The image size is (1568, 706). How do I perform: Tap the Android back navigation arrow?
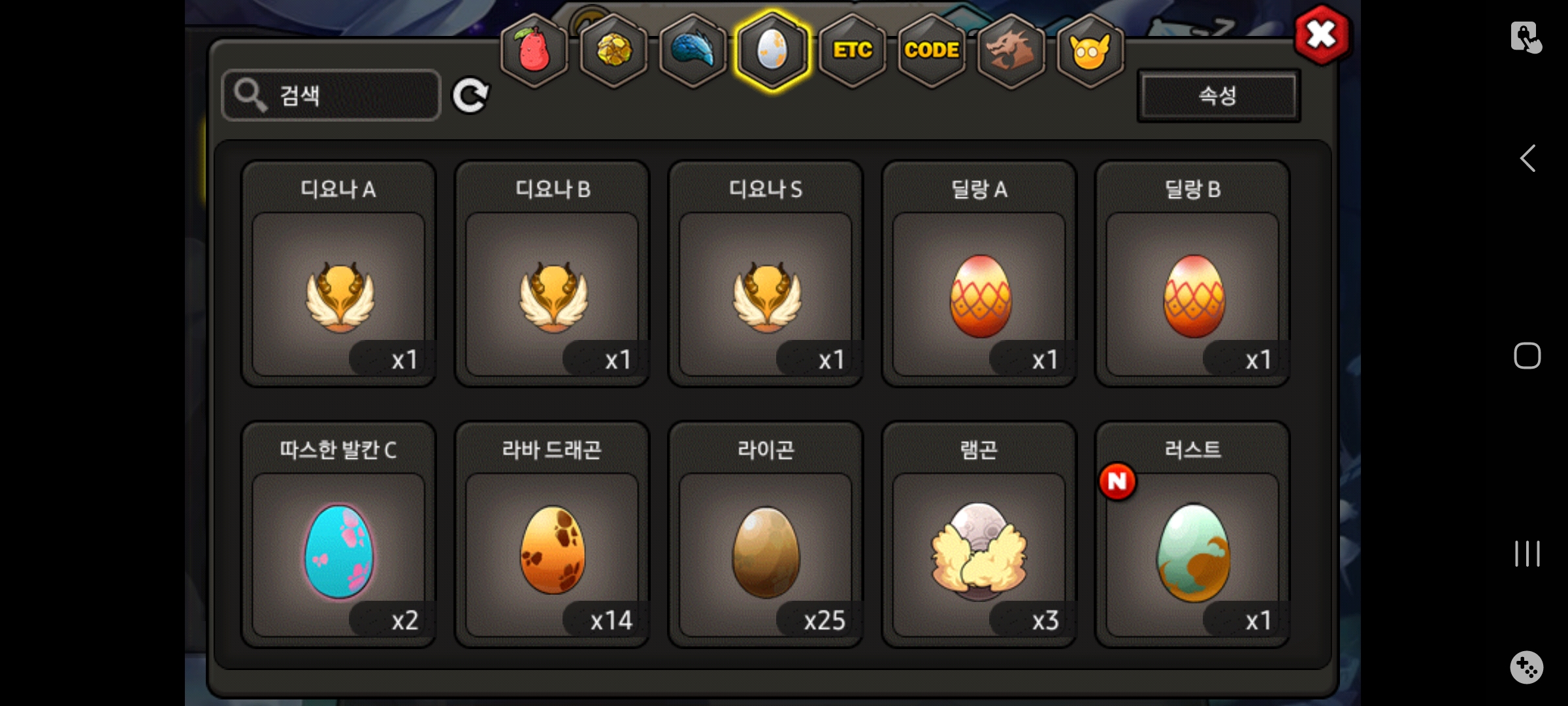(x=1527, y=158)
